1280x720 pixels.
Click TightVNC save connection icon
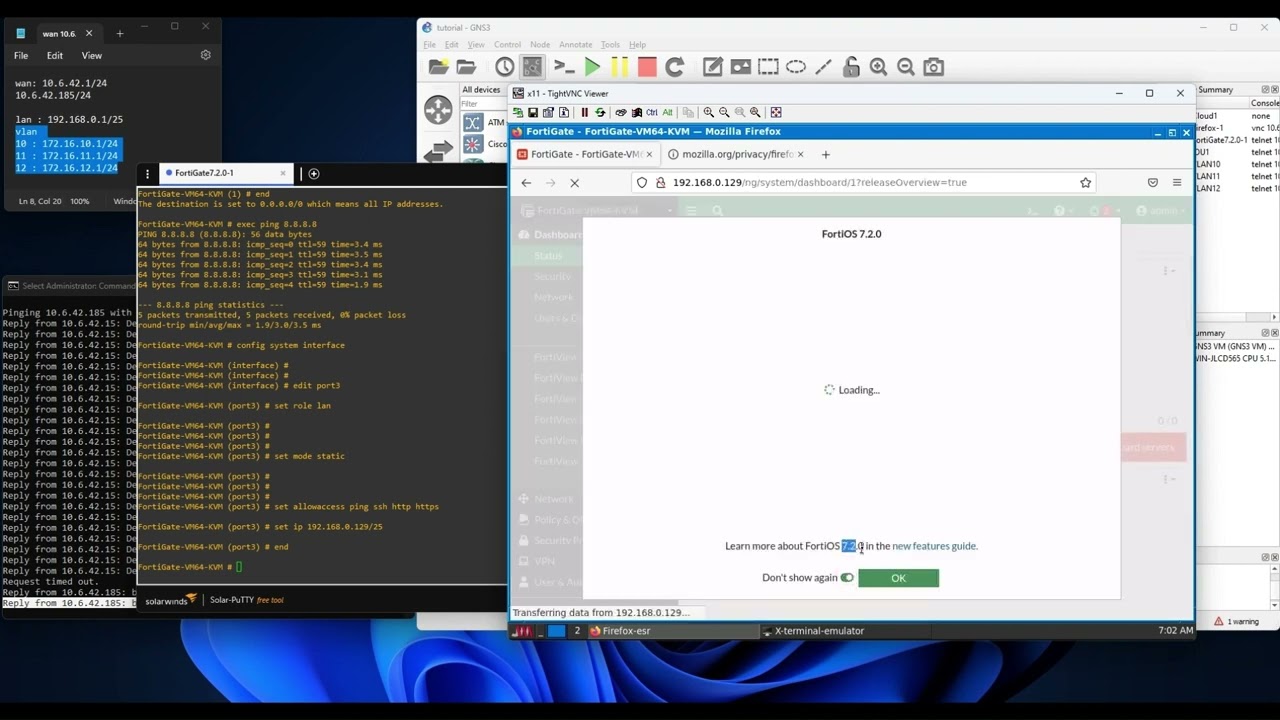point(533,112)
